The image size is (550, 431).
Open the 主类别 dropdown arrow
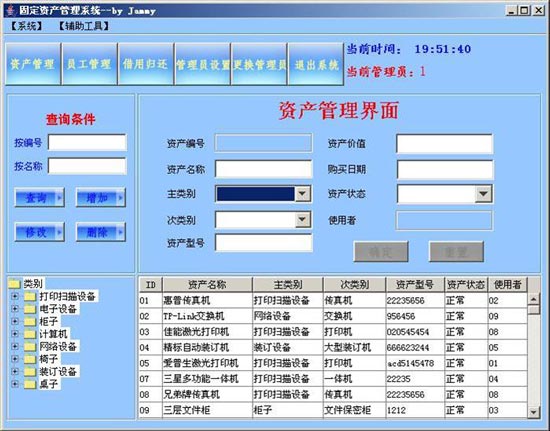pyautogui.click(x=303, y=194)
